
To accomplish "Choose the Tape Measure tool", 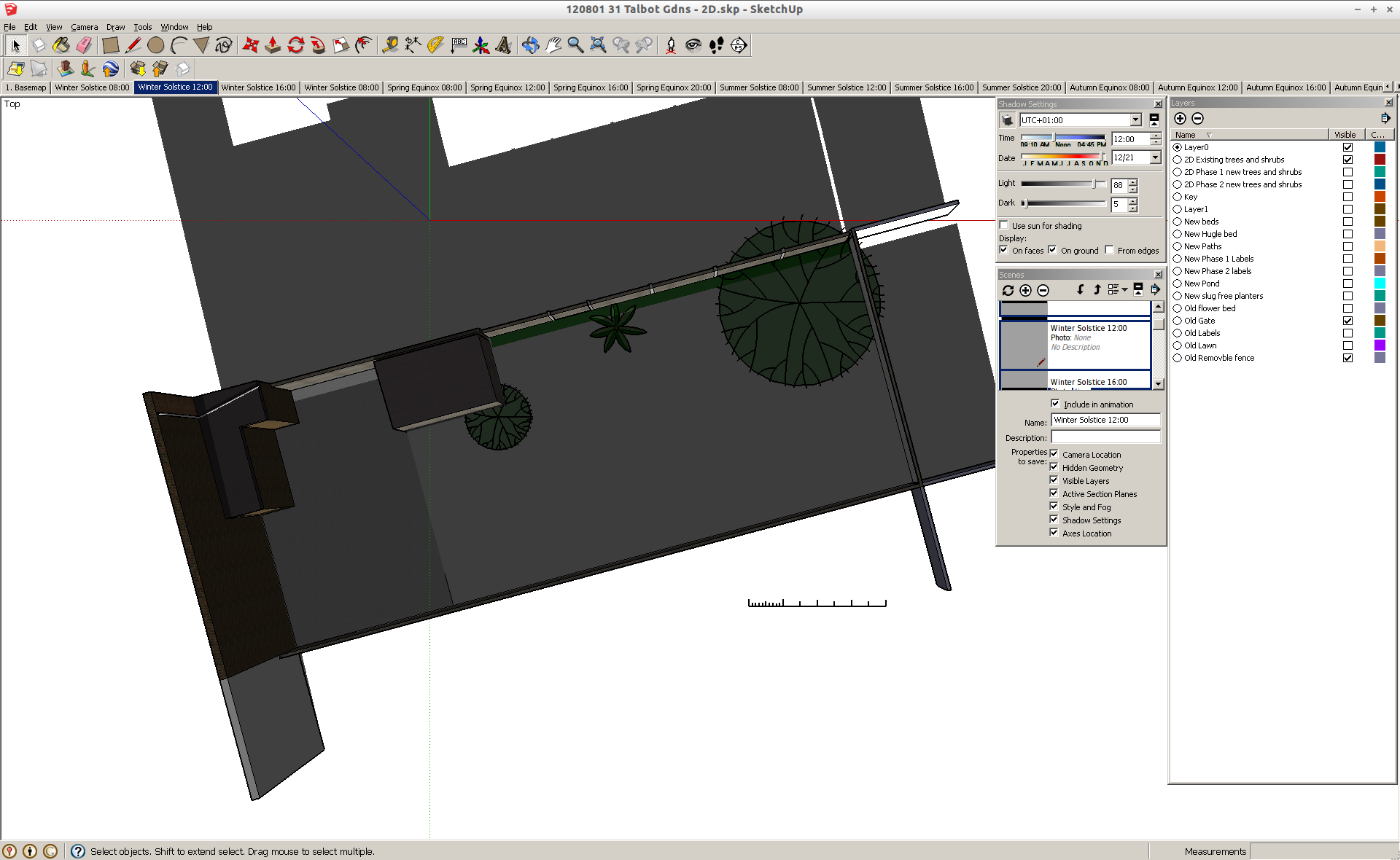I will [390, 45].
